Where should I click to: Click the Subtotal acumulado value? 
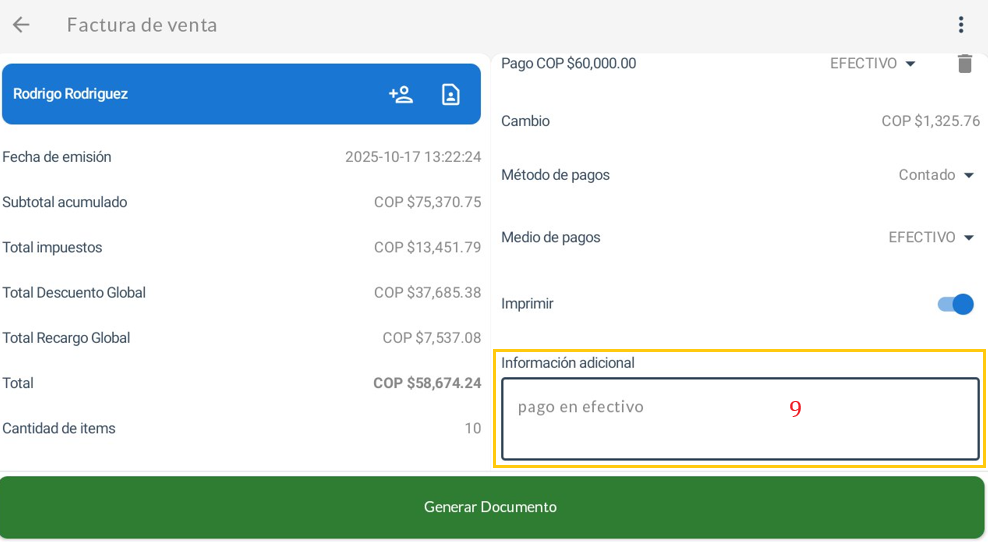point(427,202)
